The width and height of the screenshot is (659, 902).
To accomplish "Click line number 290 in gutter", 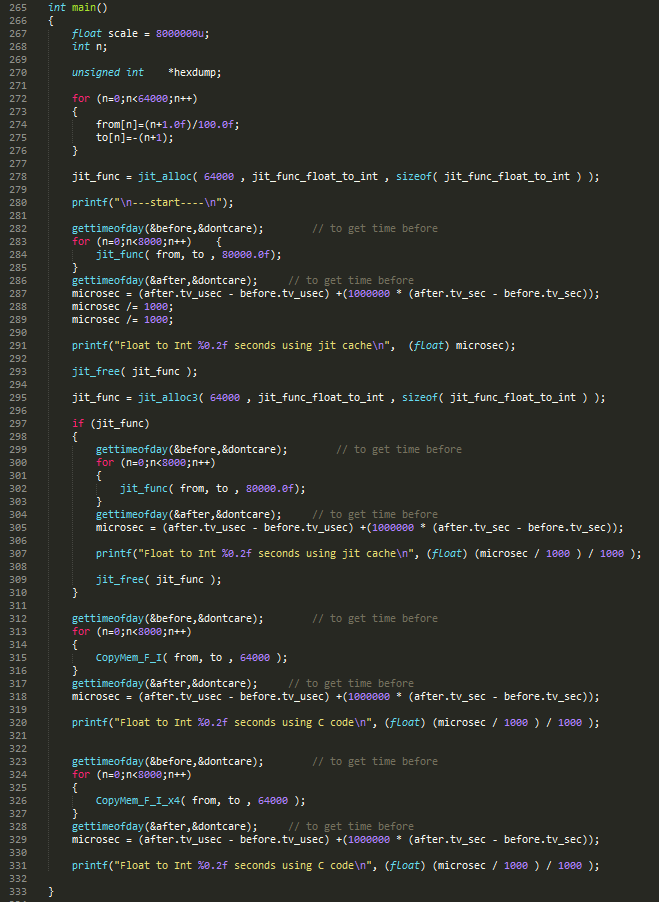I will pyautogui.click(x=18, y=332).
